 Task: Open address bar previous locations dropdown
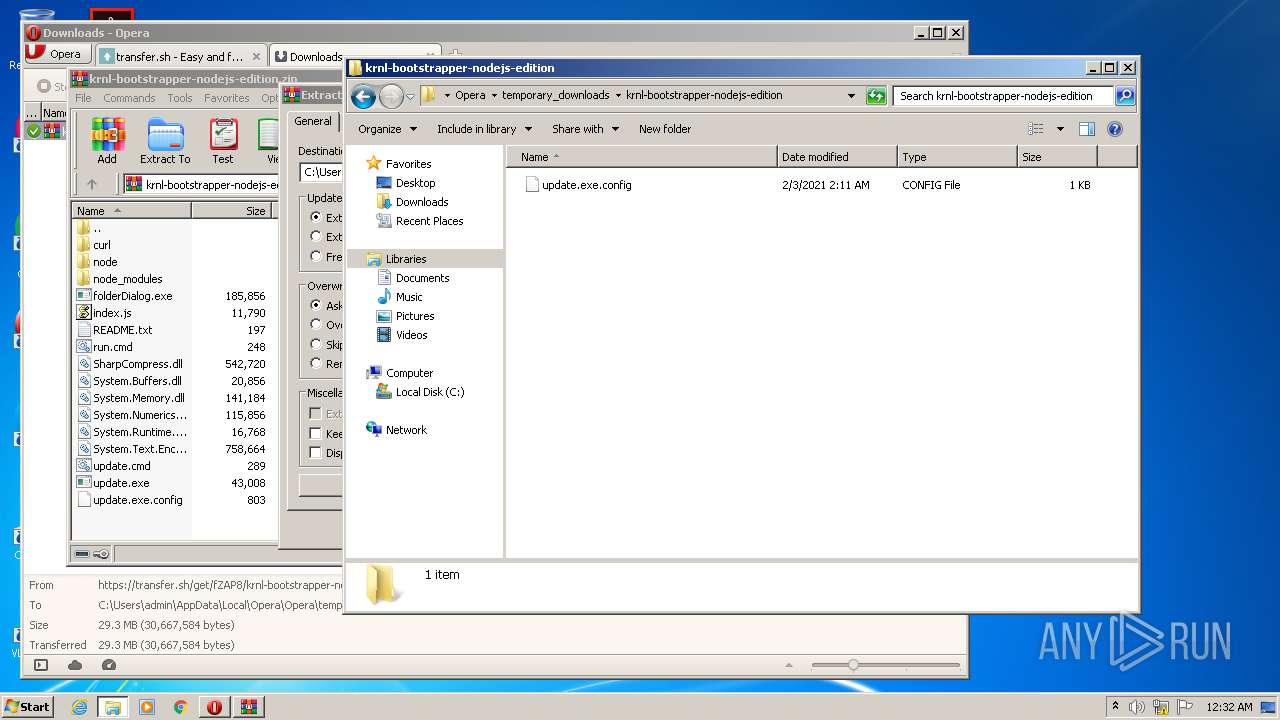[x=851, y=96]
